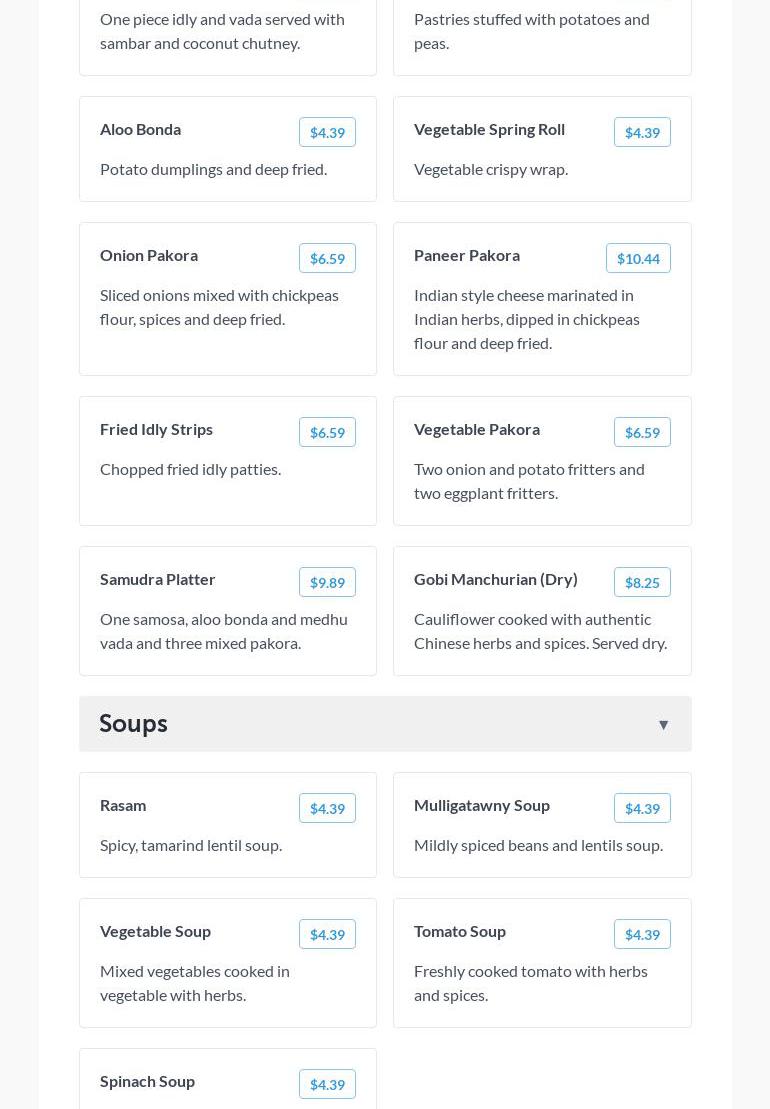Click the Paneer Pakora $10.44 price tag
The height and width of the screenshot is (1109, 770).
click(x=638, y=259)
